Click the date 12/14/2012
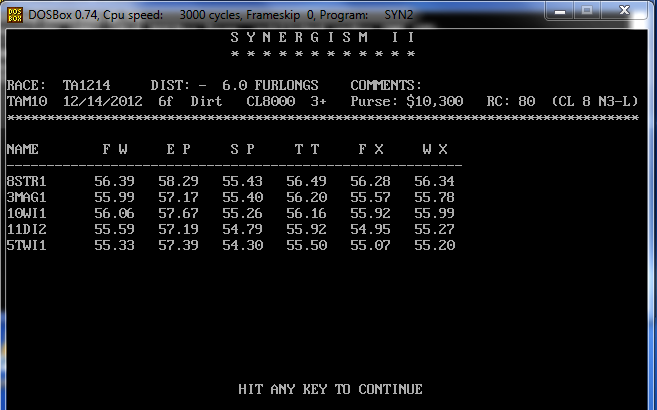657x410 pixels. pos(103,101)
